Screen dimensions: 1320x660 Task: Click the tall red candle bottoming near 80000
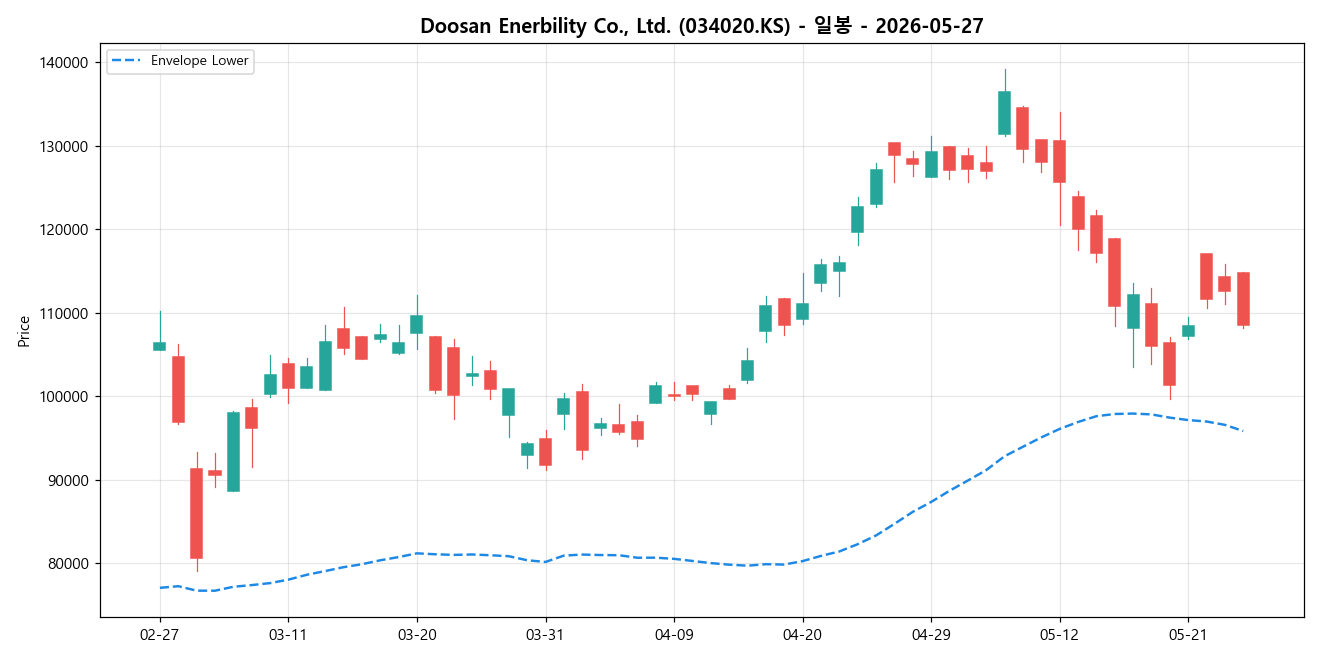click(x=196, y=513)
